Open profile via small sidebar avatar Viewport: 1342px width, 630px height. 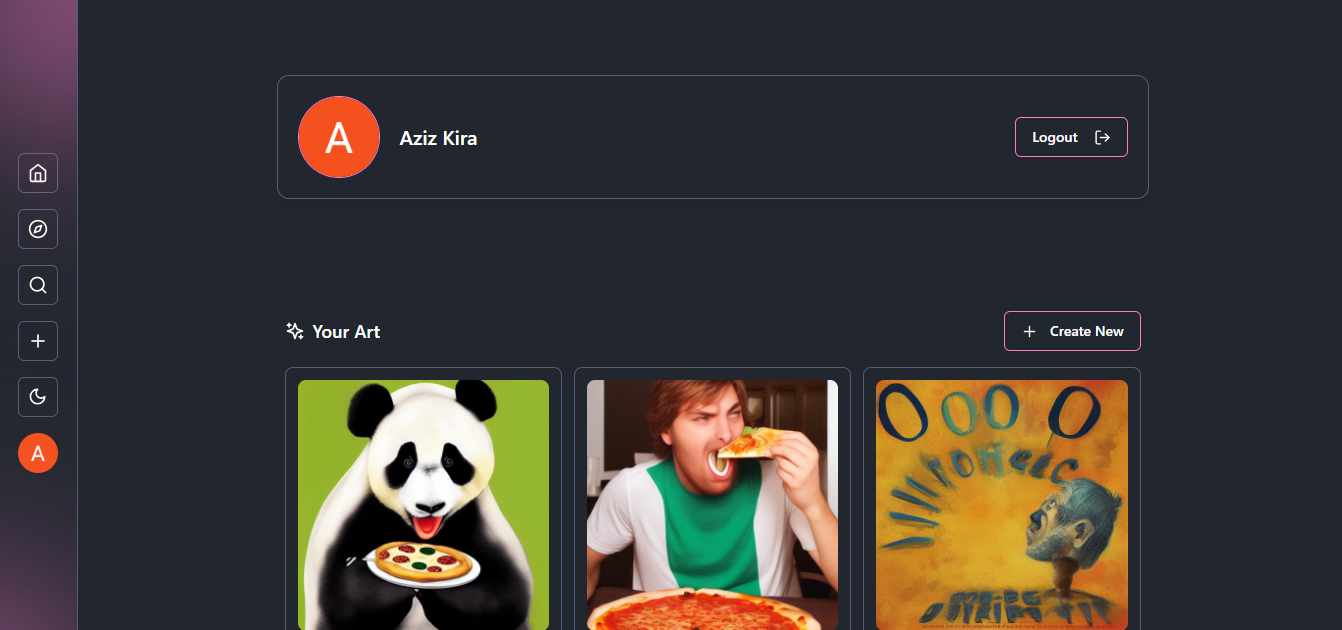click(x=38, y=453)
